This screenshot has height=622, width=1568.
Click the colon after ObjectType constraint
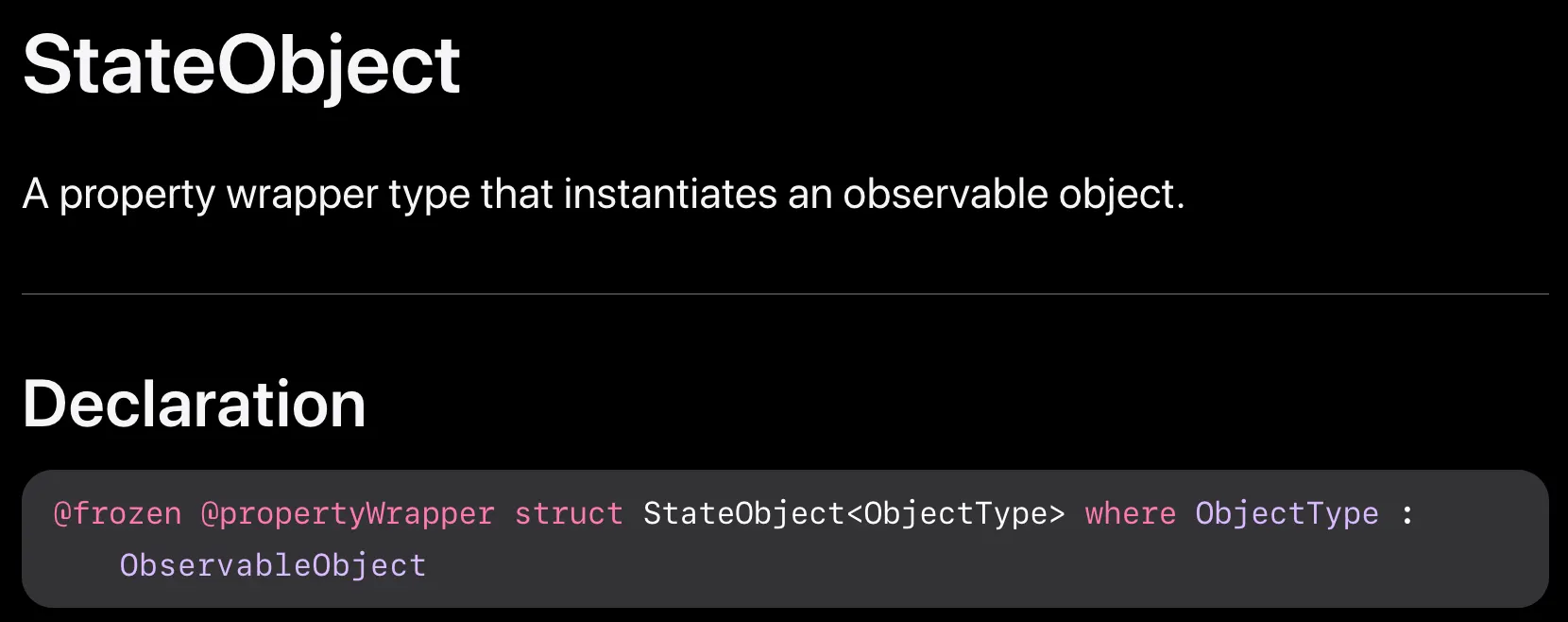click(x=1406, y=513)
